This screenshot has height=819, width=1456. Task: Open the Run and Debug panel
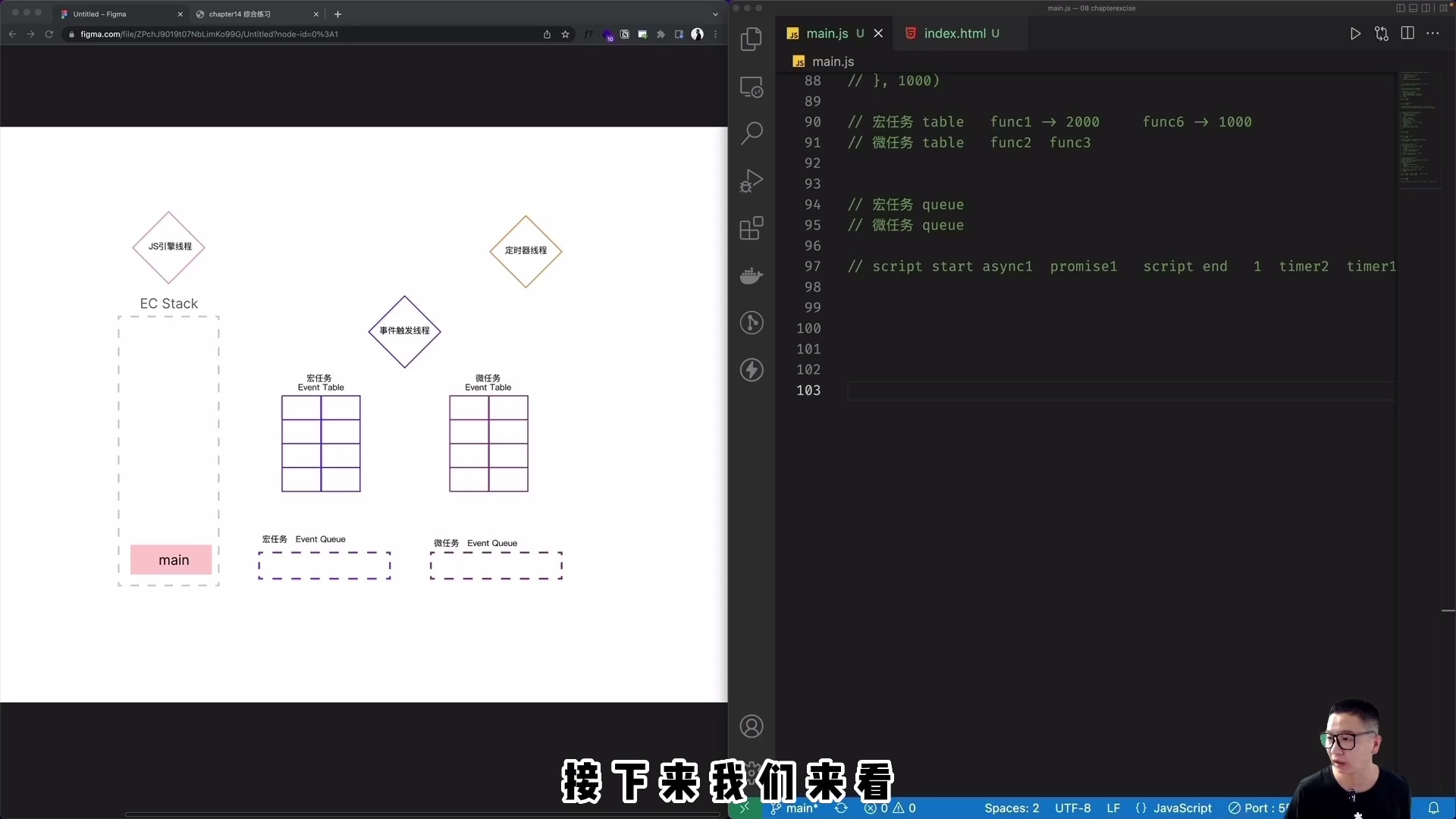tap(752, 180)
